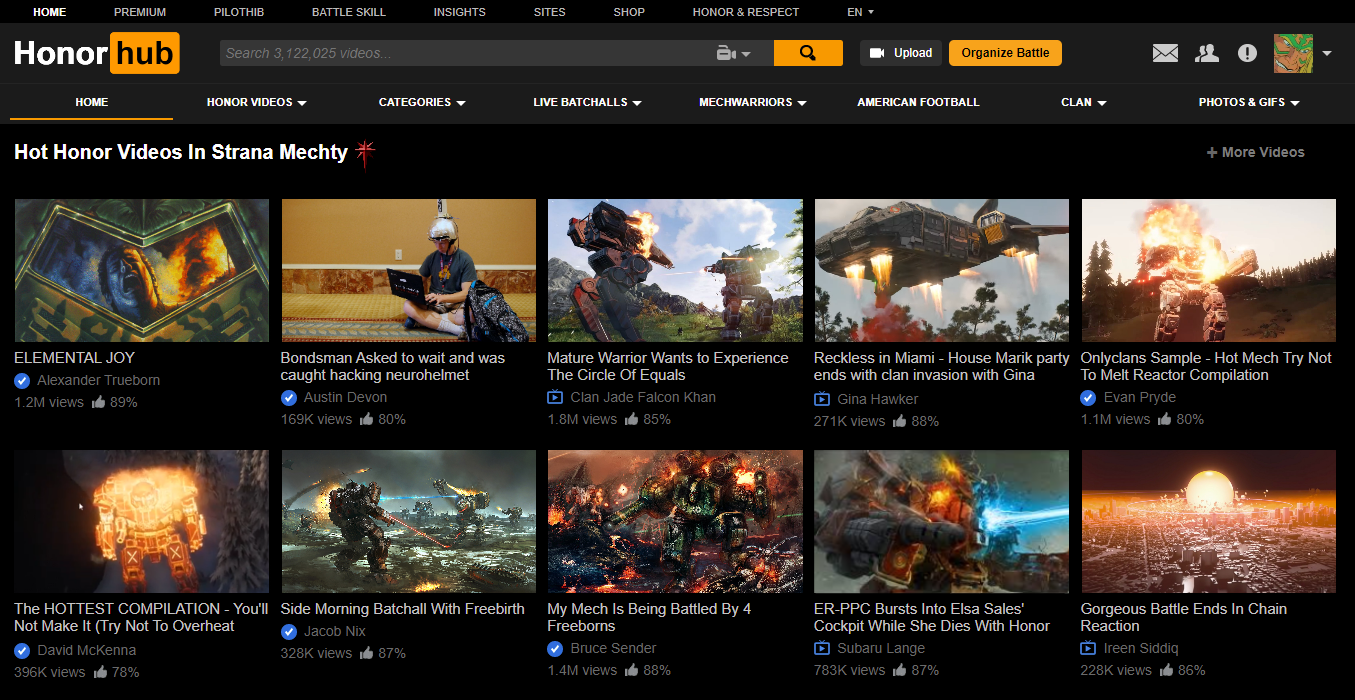The width and height of the screenshot is (1355, 700).
Task: Expand the CLAN menu
Action: tap(1083, 102)
